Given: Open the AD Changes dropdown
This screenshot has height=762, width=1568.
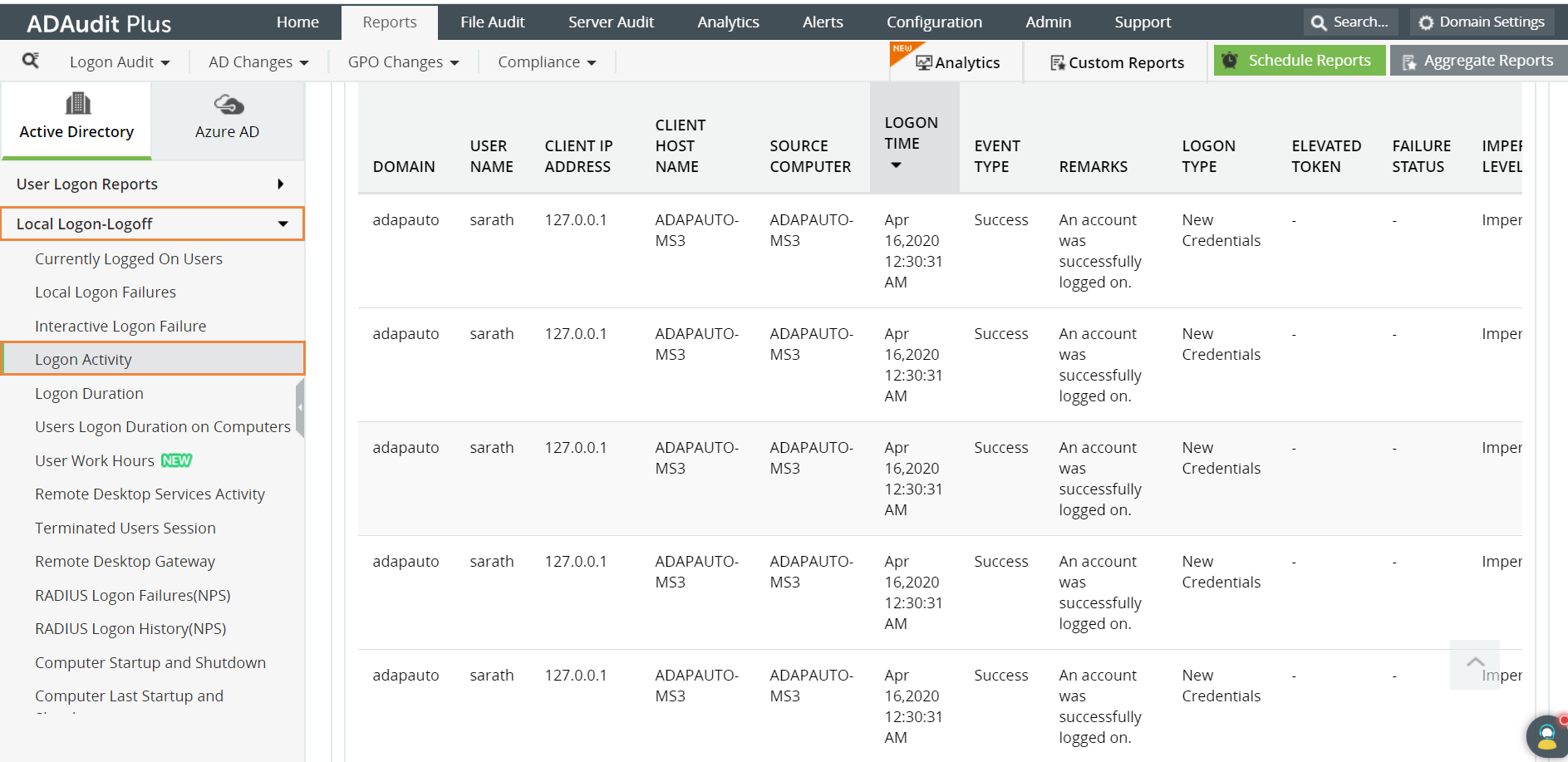Looking at the screenshot, I should [x=258, y=62].
